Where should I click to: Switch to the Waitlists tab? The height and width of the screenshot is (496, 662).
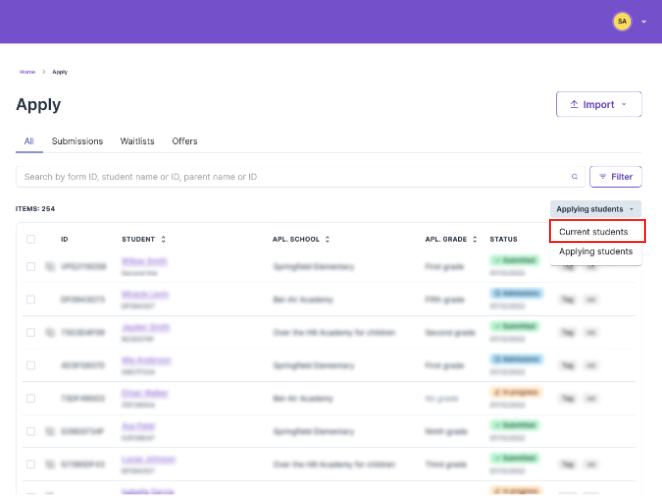(137, 142)
